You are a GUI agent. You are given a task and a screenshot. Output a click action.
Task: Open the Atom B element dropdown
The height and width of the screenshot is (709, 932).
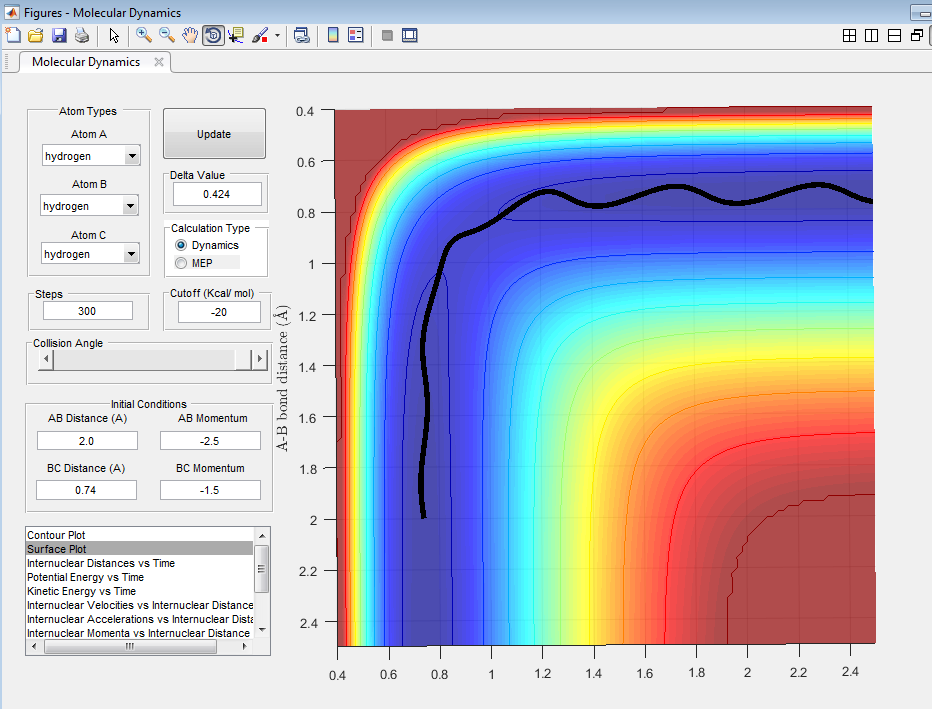129,206
